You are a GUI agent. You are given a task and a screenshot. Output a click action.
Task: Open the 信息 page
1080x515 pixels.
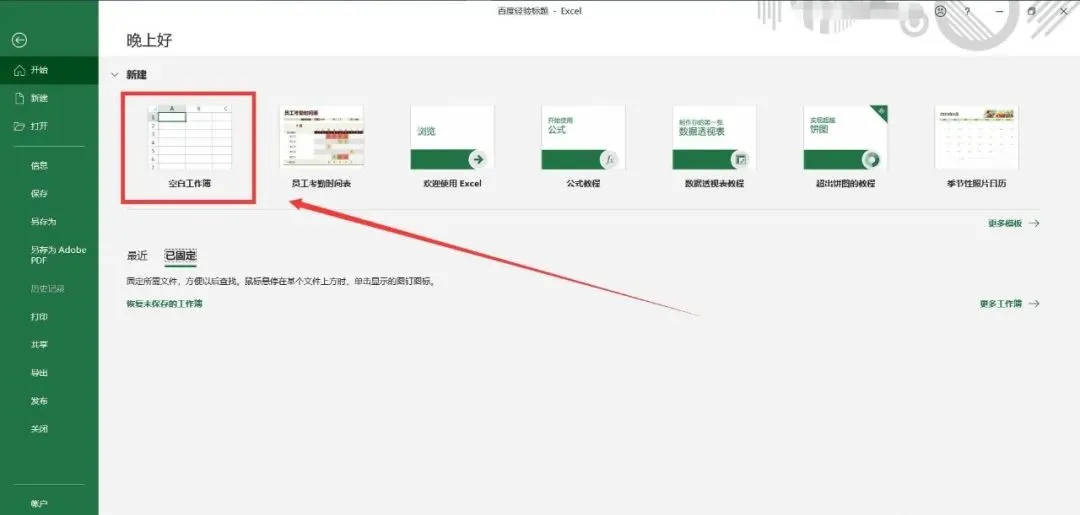[49, 166]
